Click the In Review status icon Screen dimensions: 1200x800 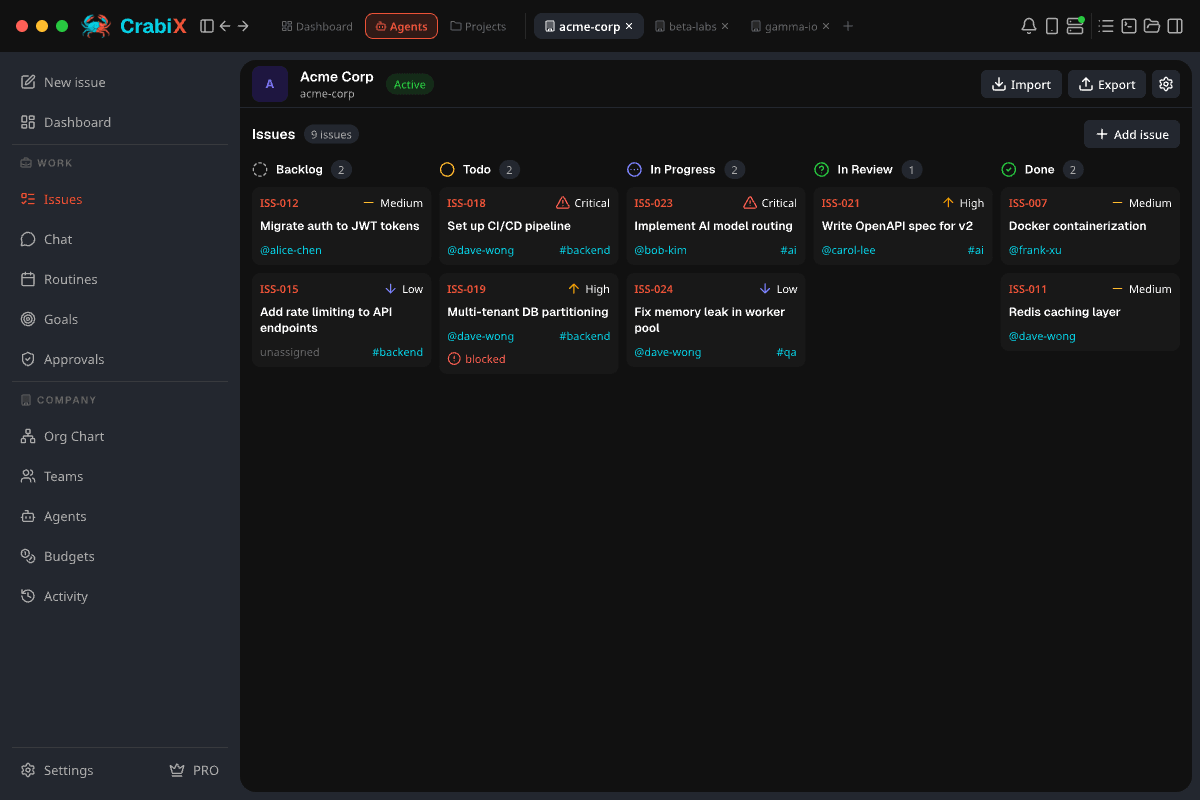coord(822,170)
